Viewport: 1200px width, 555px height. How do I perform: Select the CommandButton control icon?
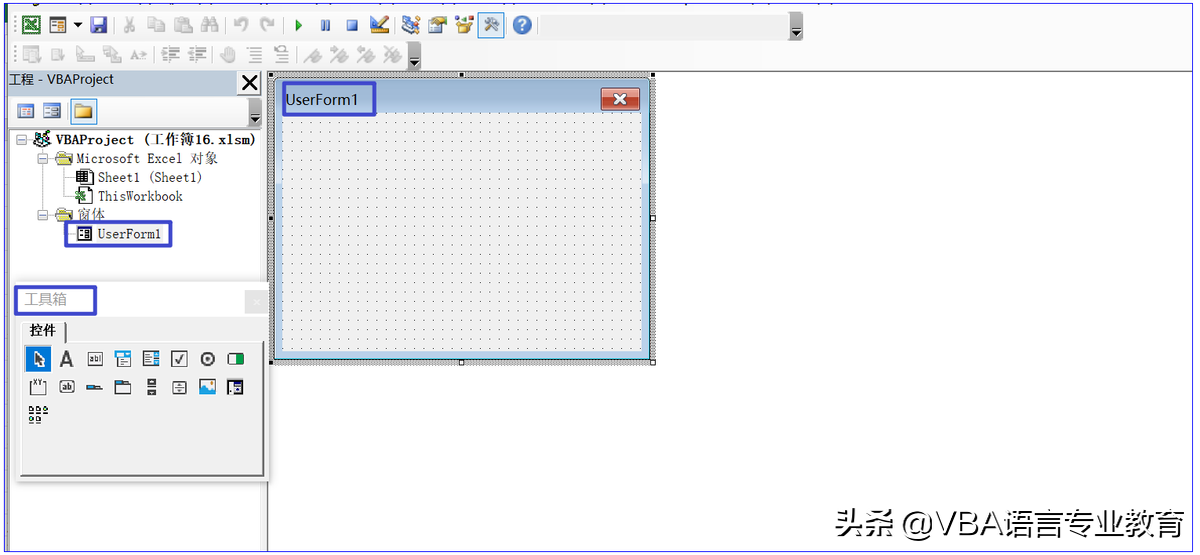pos(67,387)
